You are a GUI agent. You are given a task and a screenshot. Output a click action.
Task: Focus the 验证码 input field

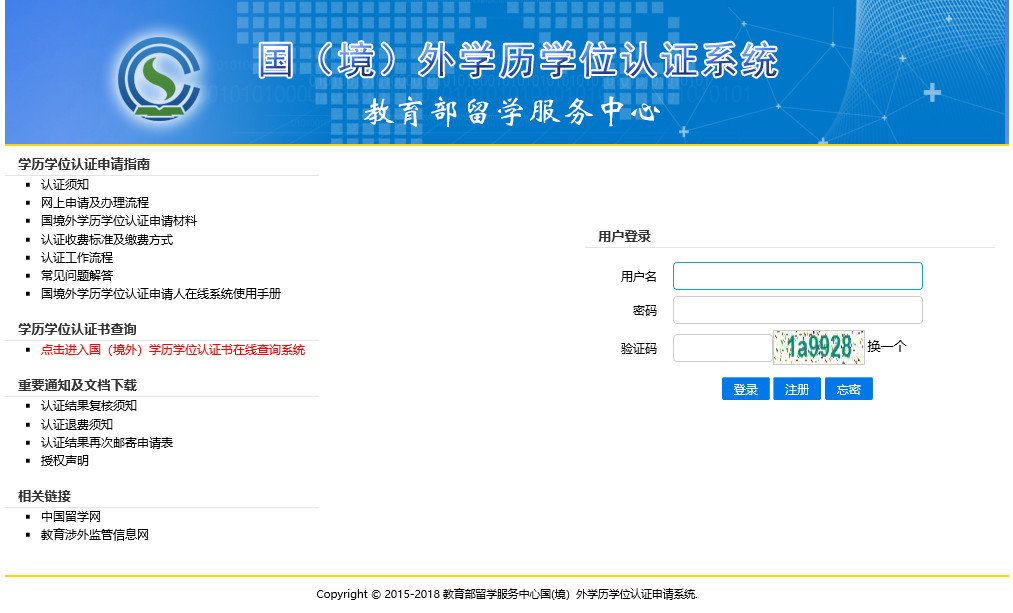click(x=722, y=348)
